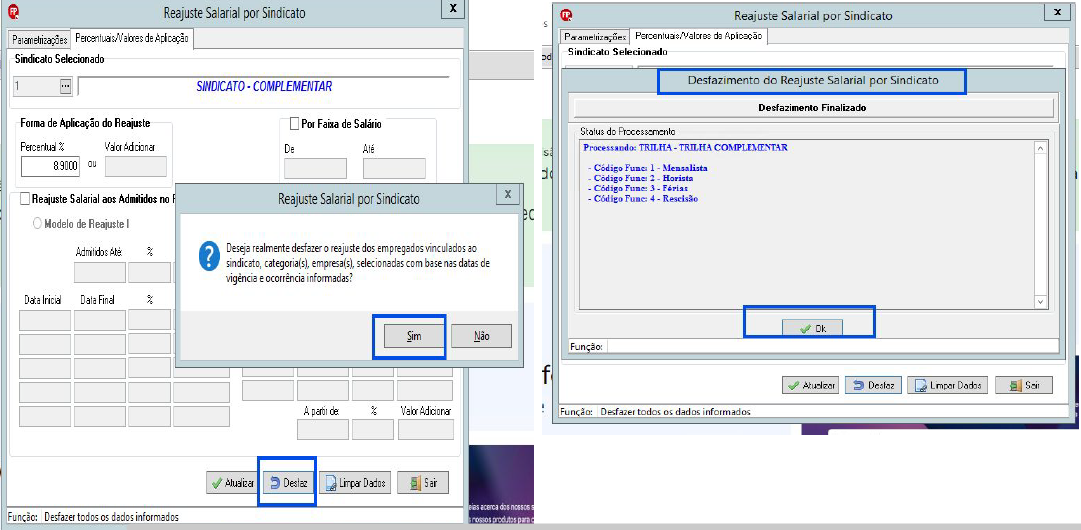
Task: Open Percentuais/Valores de Aplicação tab in left window
Action: (x=132, y=39)
